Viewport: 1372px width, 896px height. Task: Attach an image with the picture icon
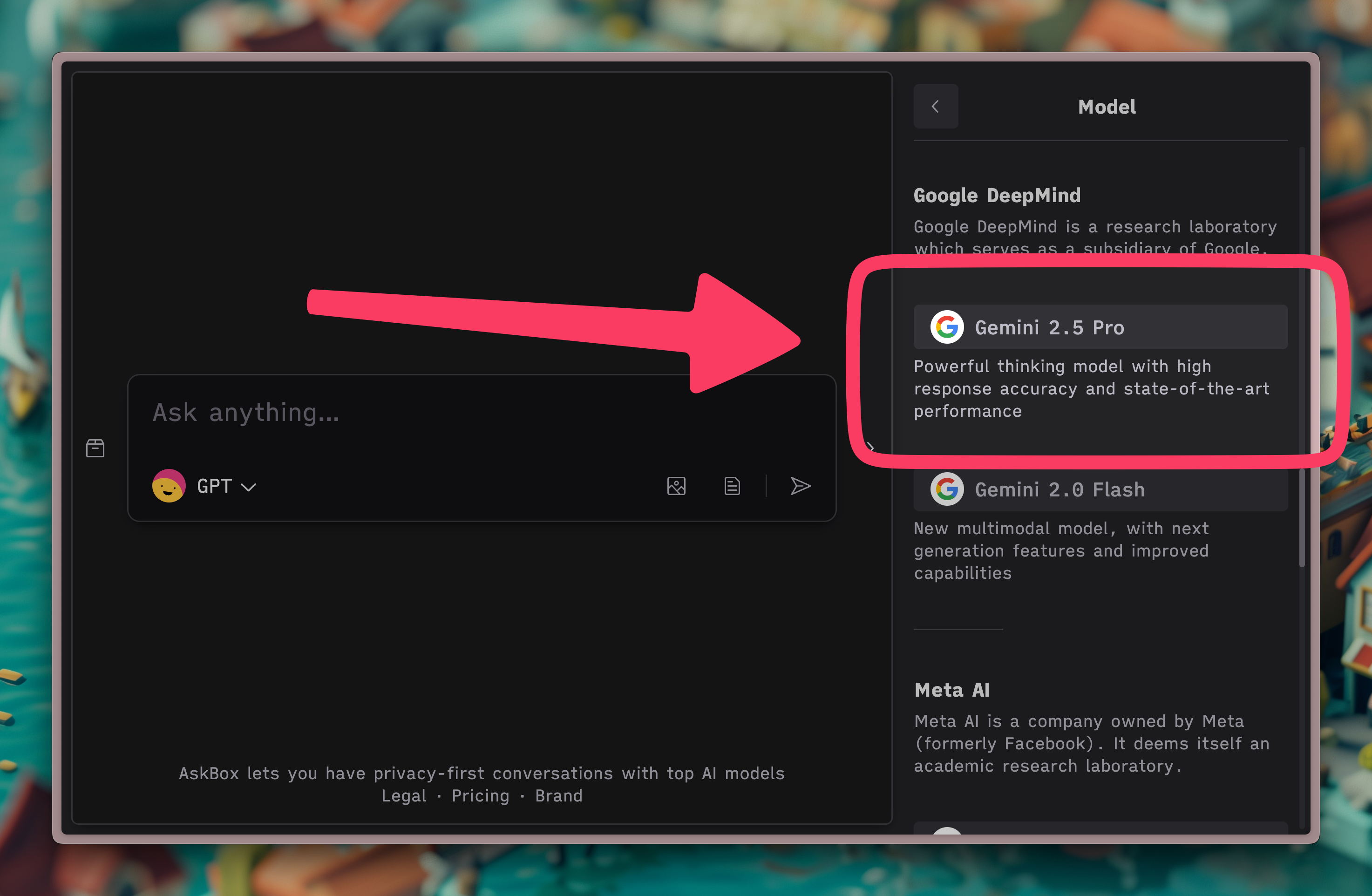[x=676, y=486]
